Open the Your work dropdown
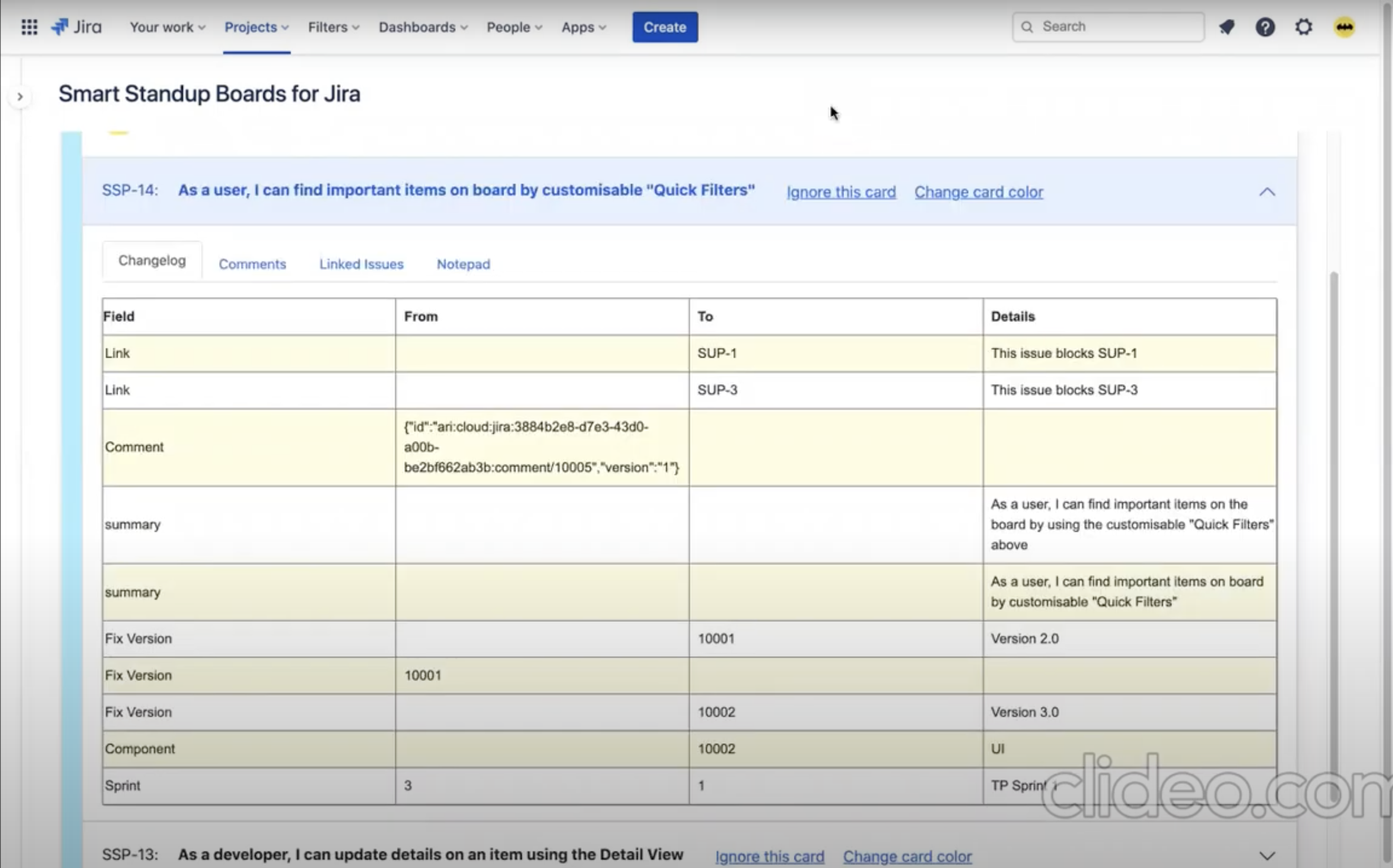This screenshot has height=868, width=1393. pyautogui.click(x=167, y=27)
